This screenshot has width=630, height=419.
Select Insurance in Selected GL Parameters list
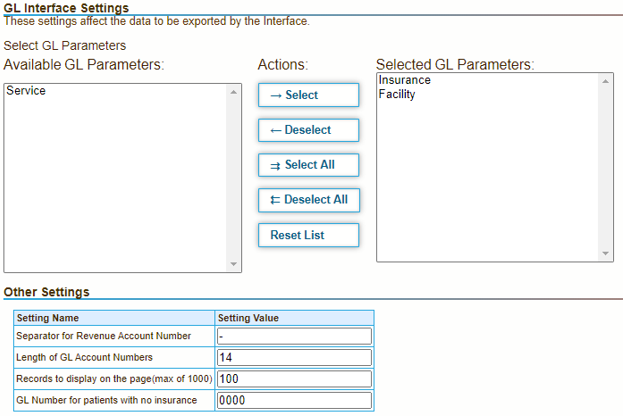(x=404, y=80)
